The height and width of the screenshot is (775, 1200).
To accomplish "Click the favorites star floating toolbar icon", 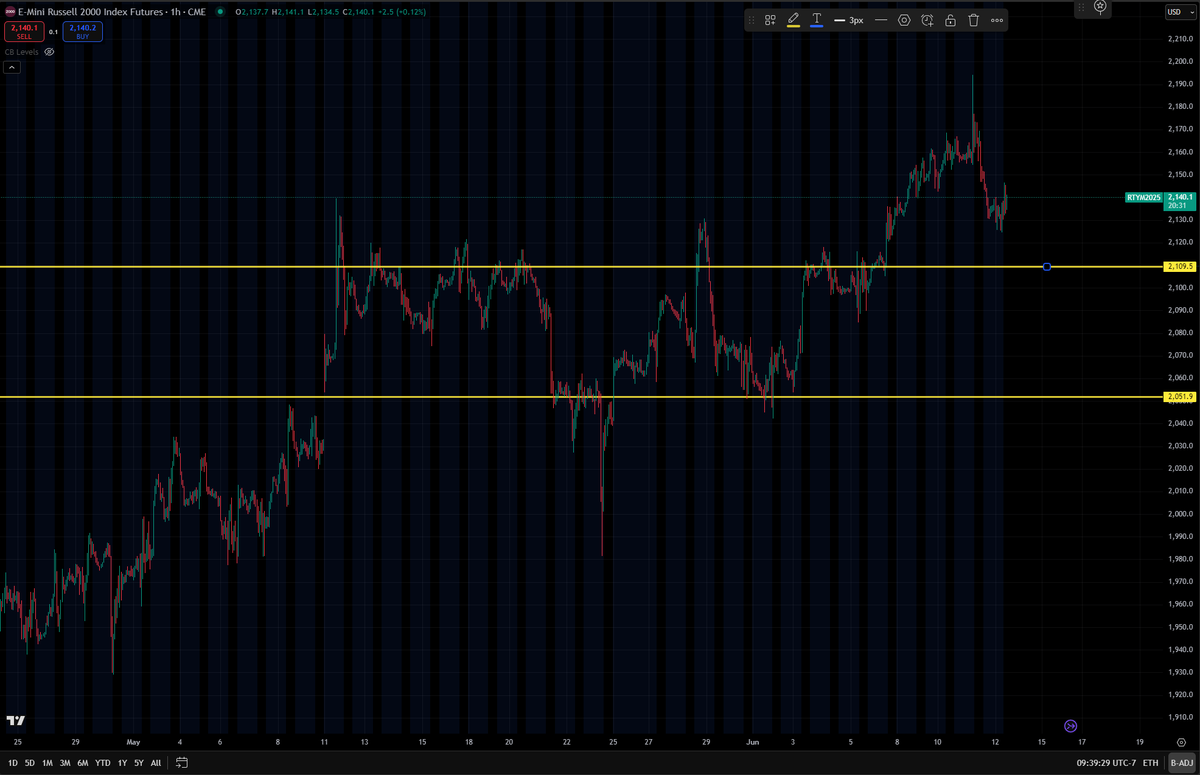I will click(x=1100, y=6).
